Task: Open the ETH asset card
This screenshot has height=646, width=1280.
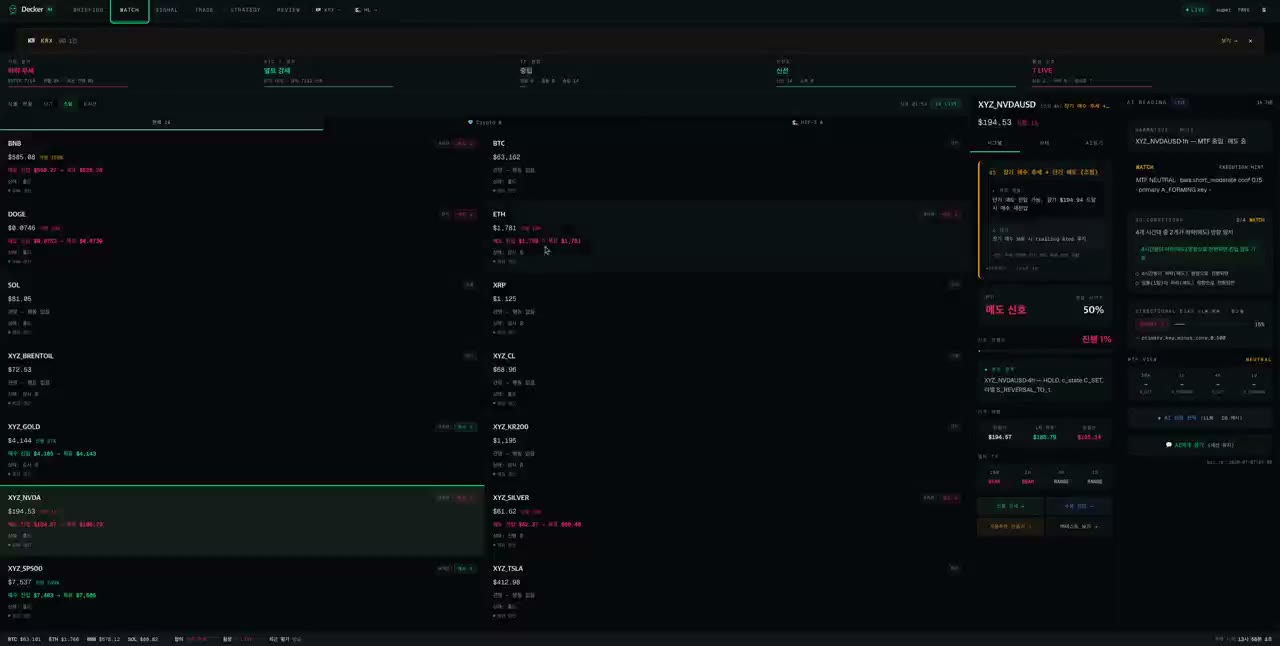Action: pyautogui.click(x=726, y=237)
